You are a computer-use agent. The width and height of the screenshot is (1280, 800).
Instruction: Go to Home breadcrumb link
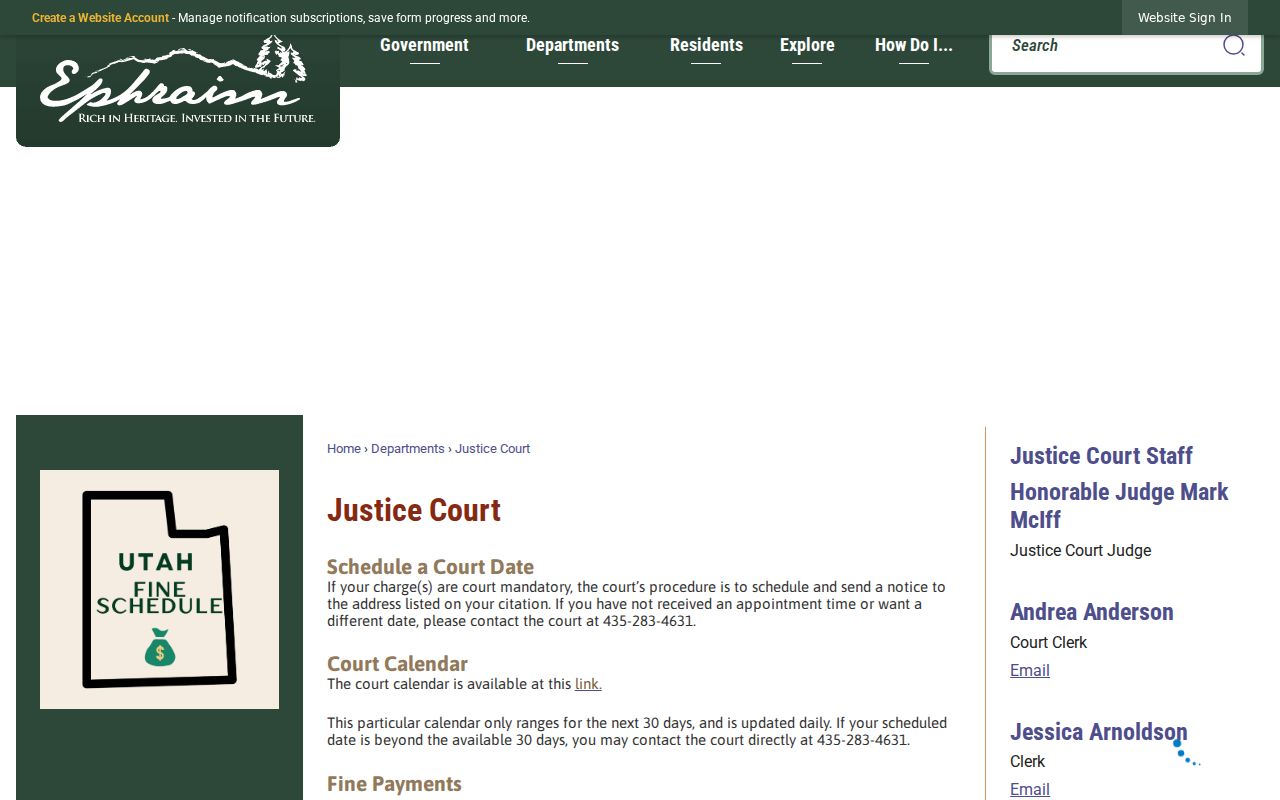pyautogui.click(x=344, y=449)
